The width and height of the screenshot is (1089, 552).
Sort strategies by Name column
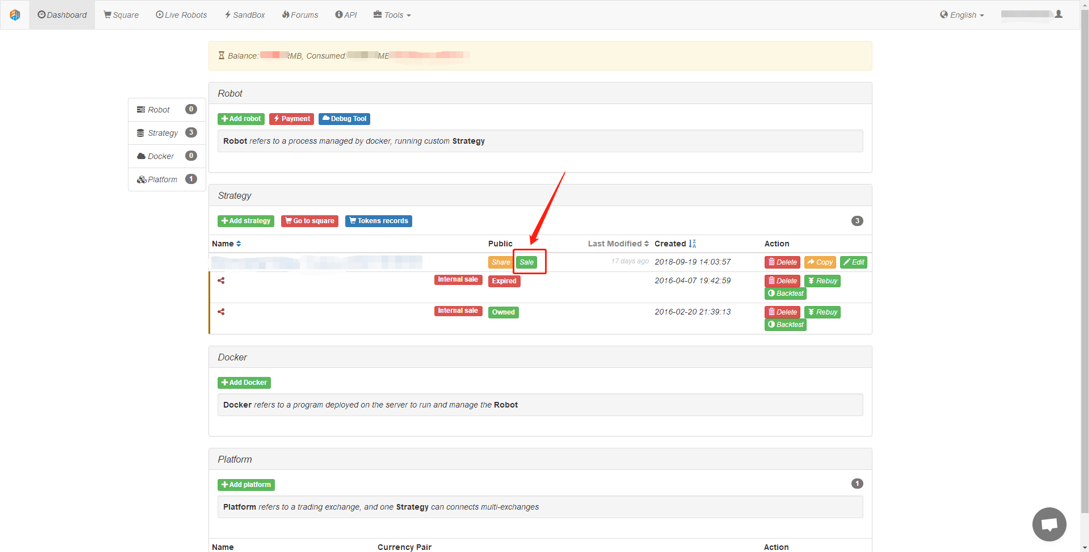click(x=226, y=244)
